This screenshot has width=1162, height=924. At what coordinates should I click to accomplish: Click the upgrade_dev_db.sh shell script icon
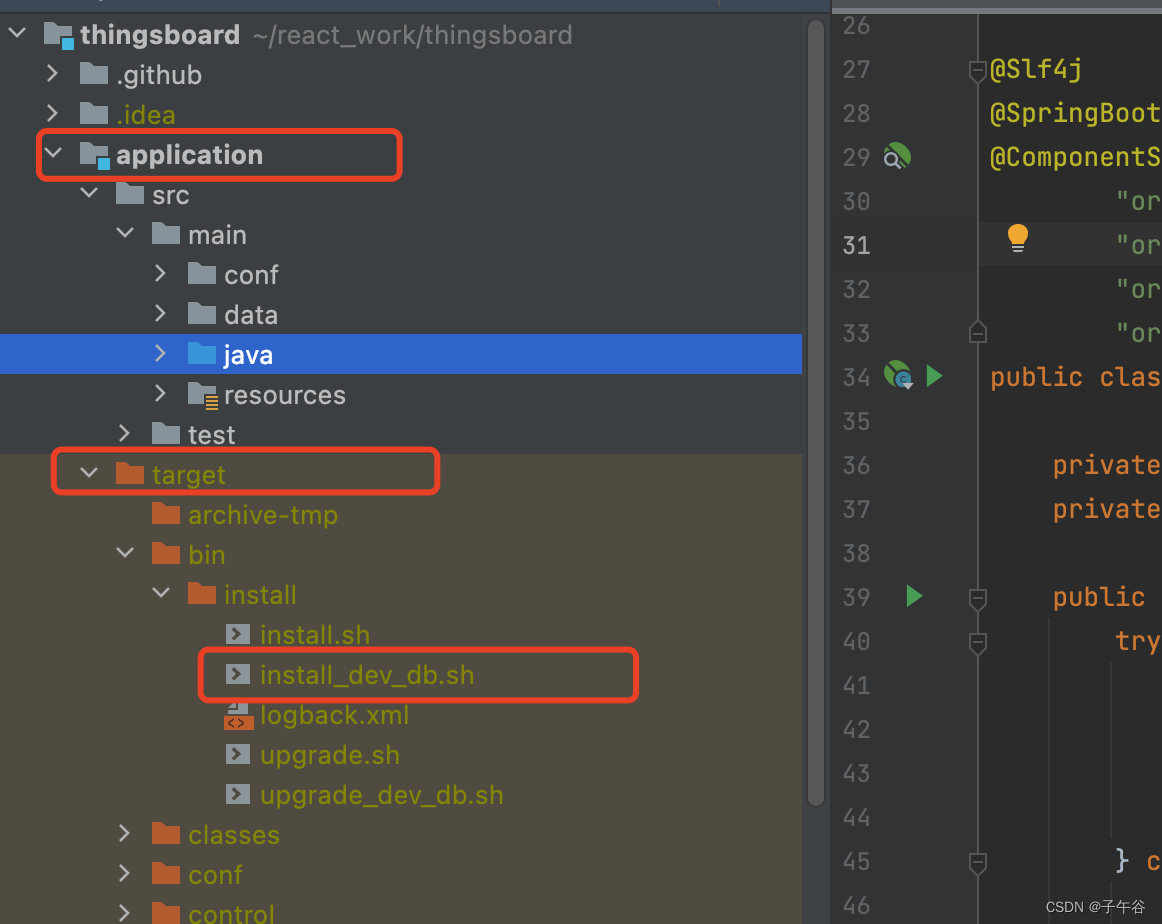(237, 794)
